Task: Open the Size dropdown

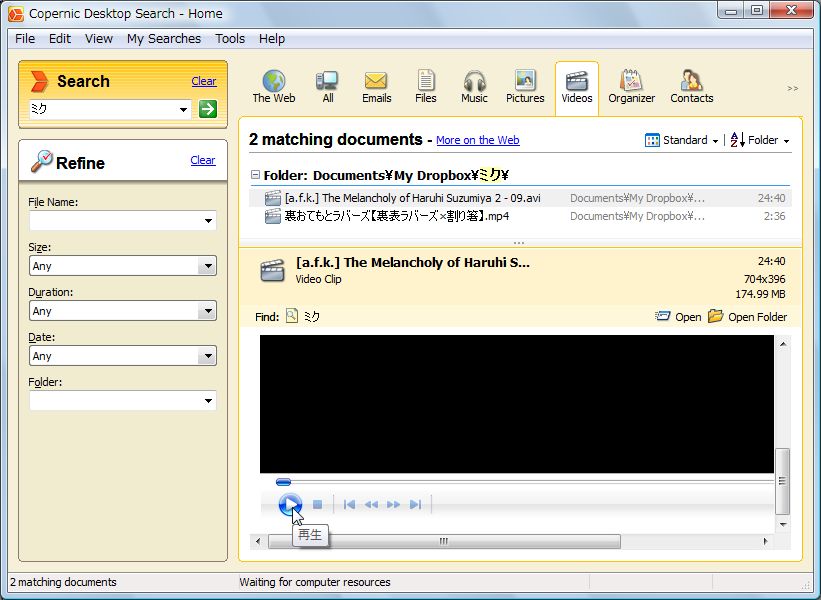Action: pyautogui.click(x=208, y=265)
